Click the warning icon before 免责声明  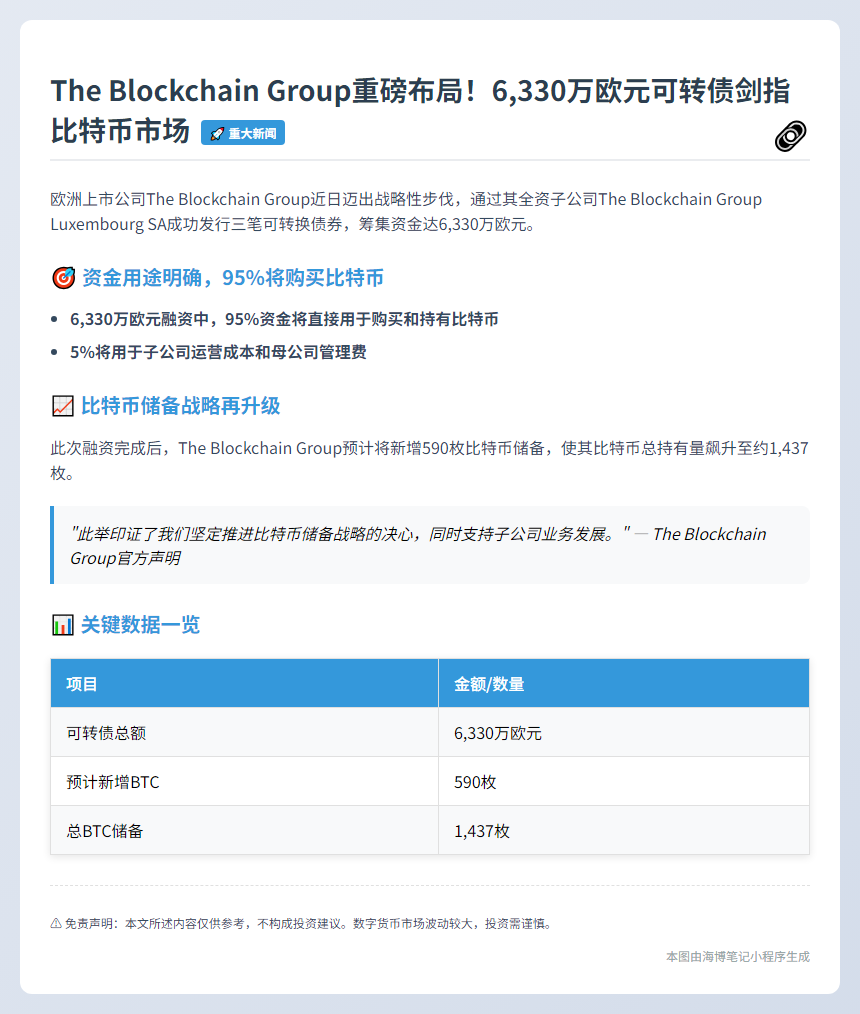pos(56,923)
